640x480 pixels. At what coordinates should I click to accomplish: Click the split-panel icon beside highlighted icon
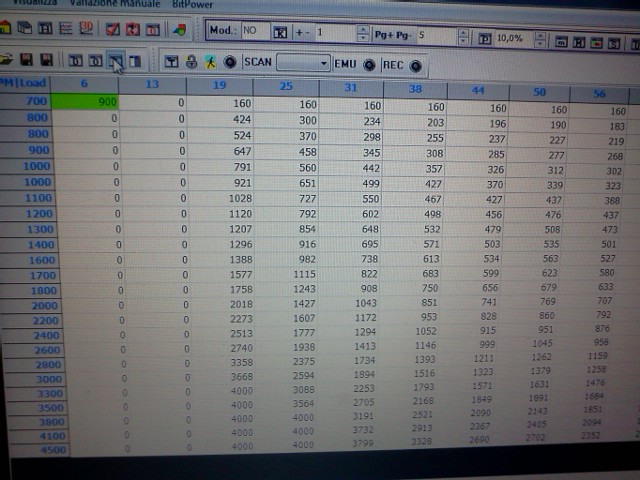(135, 62)
